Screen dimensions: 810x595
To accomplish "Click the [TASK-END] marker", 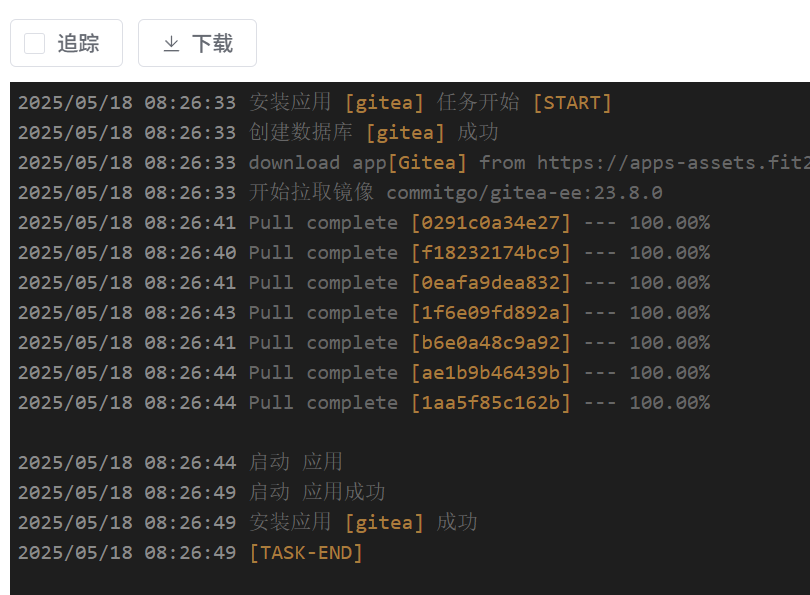I will [x=306, y=552].
